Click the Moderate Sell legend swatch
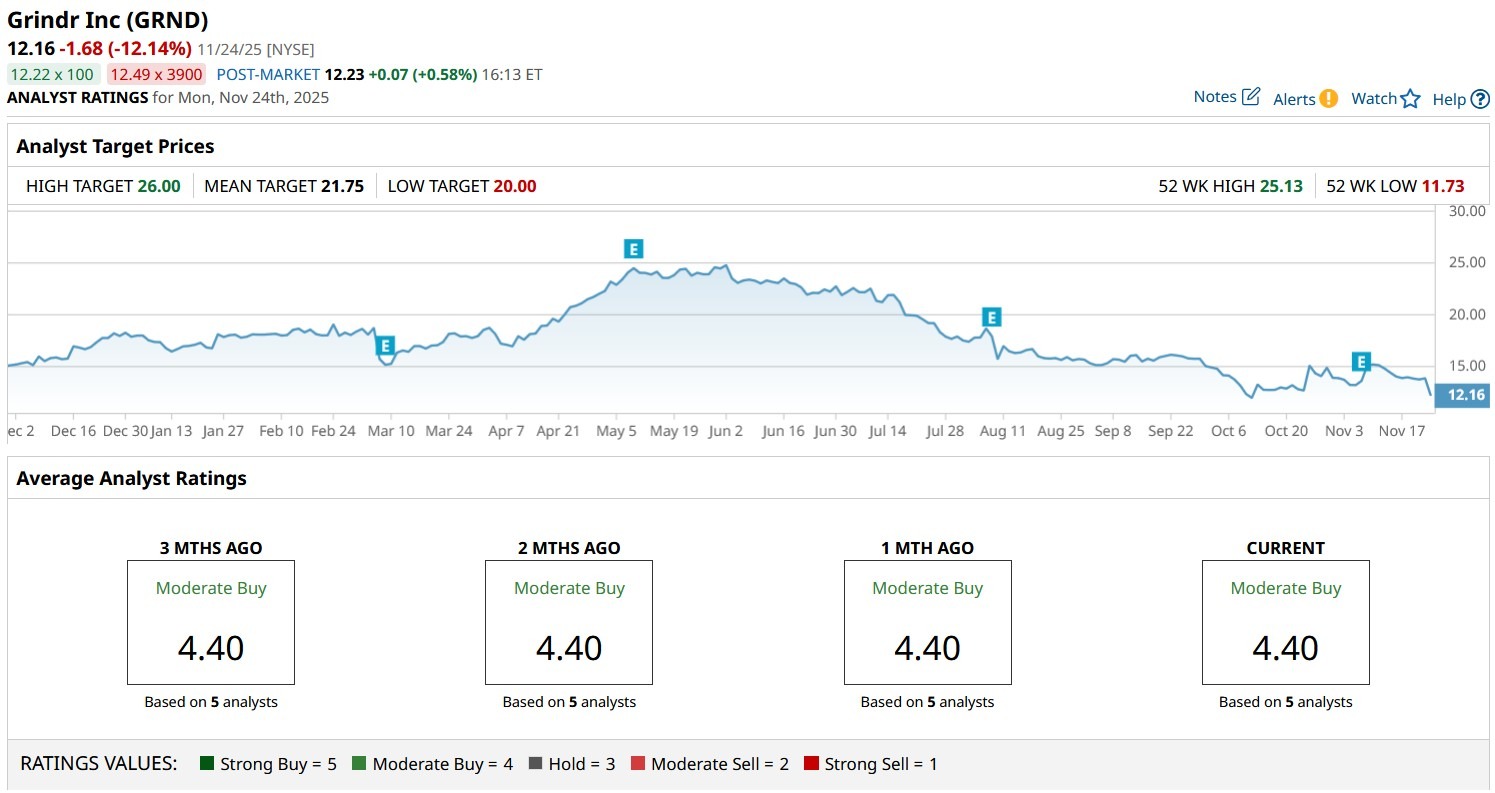This screenshot has height=793, width=1495. (x=638, y=764)
